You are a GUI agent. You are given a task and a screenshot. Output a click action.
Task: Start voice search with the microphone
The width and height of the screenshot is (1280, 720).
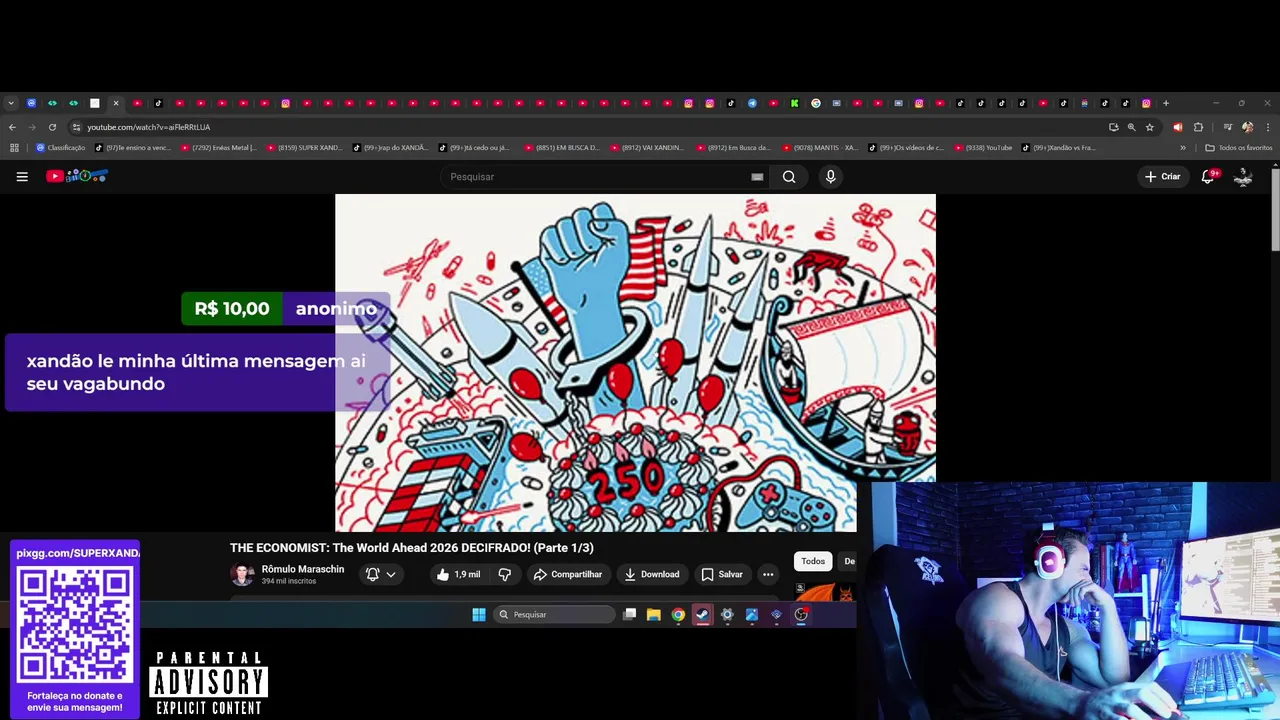(830, 177)
